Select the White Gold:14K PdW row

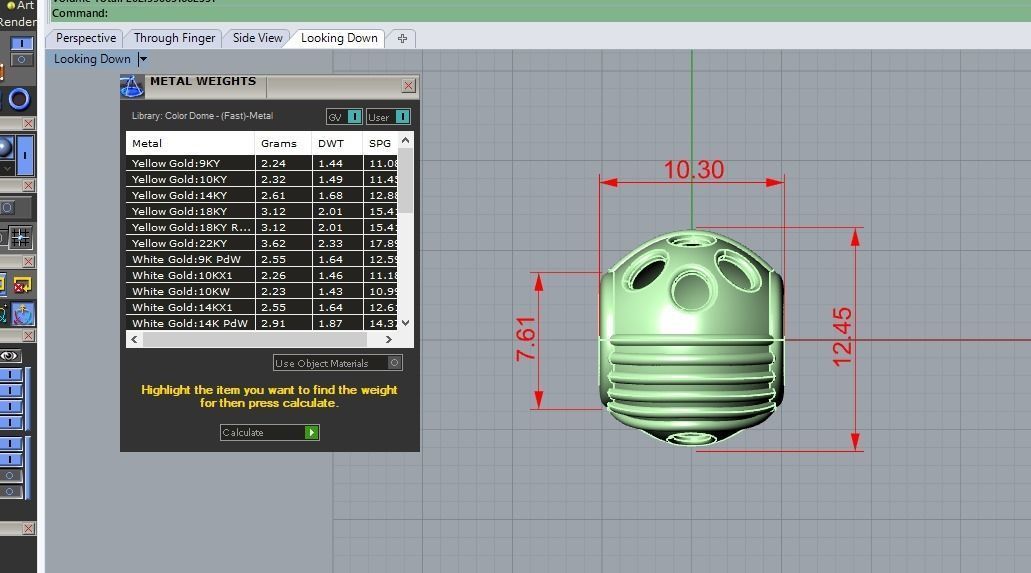pos(262,323)
